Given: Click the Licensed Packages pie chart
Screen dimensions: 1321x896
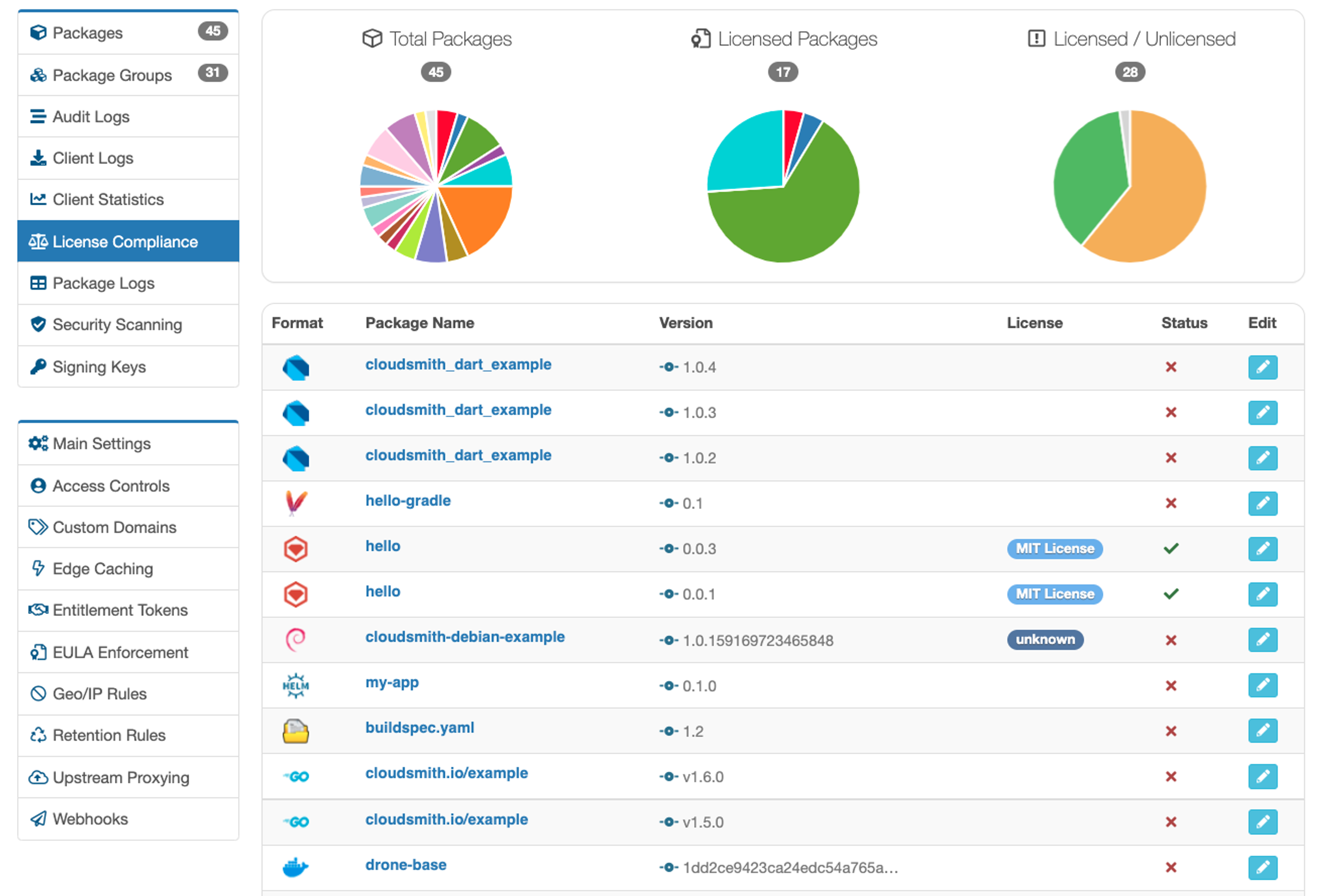Looking at the screenshot, I should click(783, 186).
